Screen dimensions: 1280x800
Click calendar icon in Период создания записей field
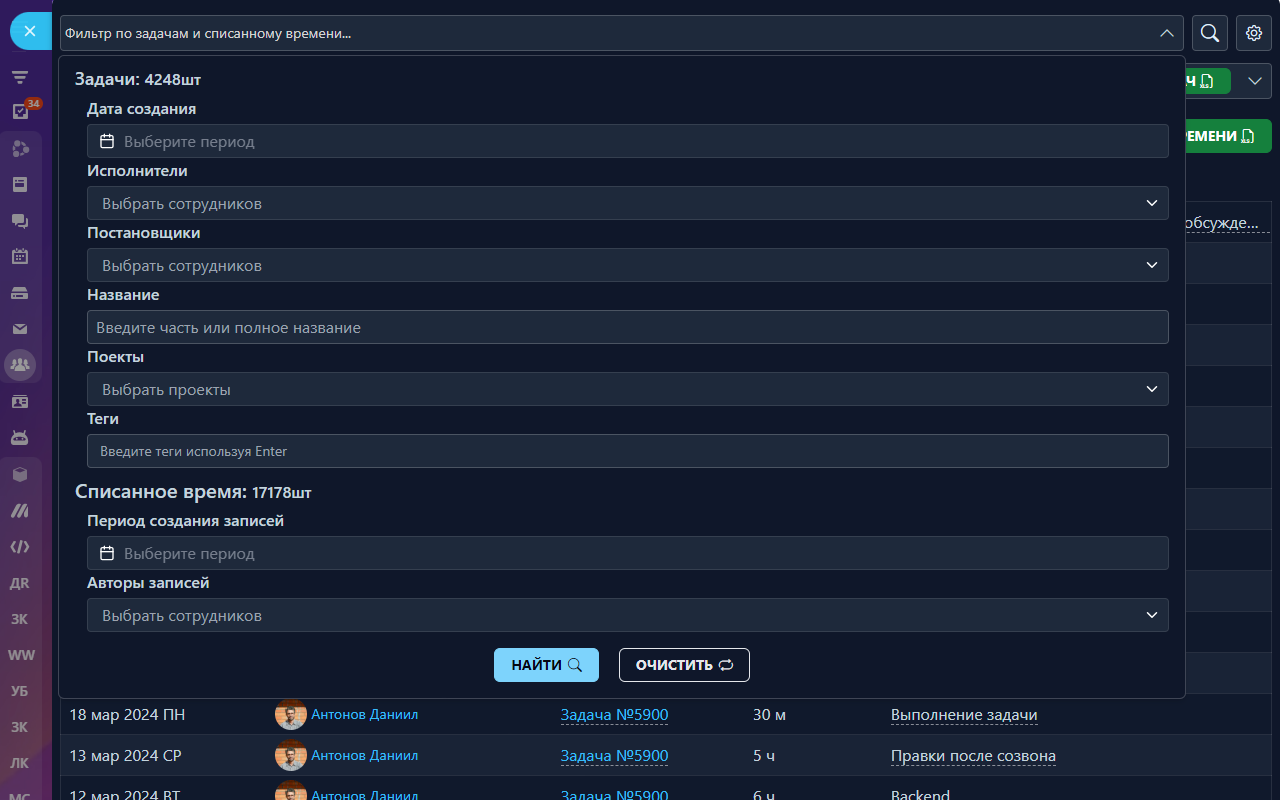pos(107,553)
